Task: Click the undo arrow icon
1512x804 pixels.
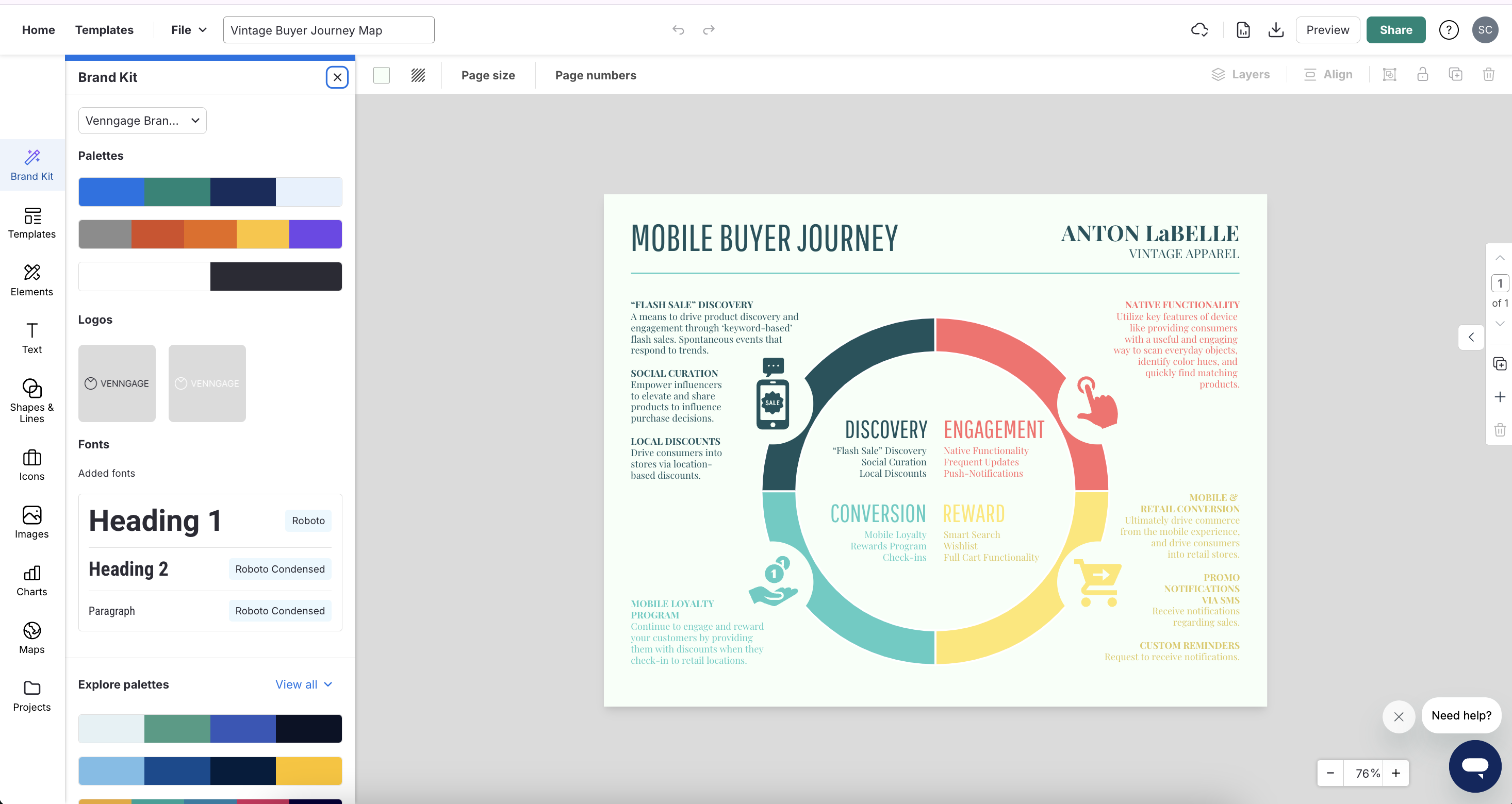Action: coord(678,30)
